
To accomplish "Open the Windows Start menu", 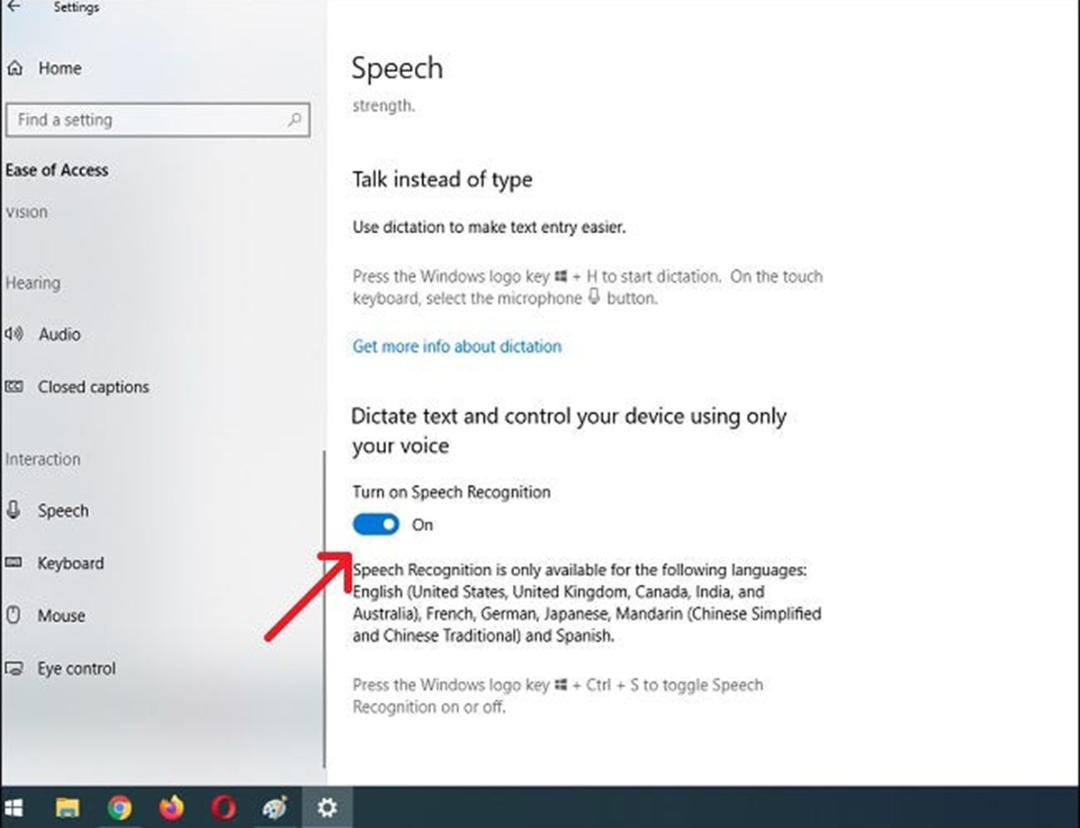I will pos(14,807).
